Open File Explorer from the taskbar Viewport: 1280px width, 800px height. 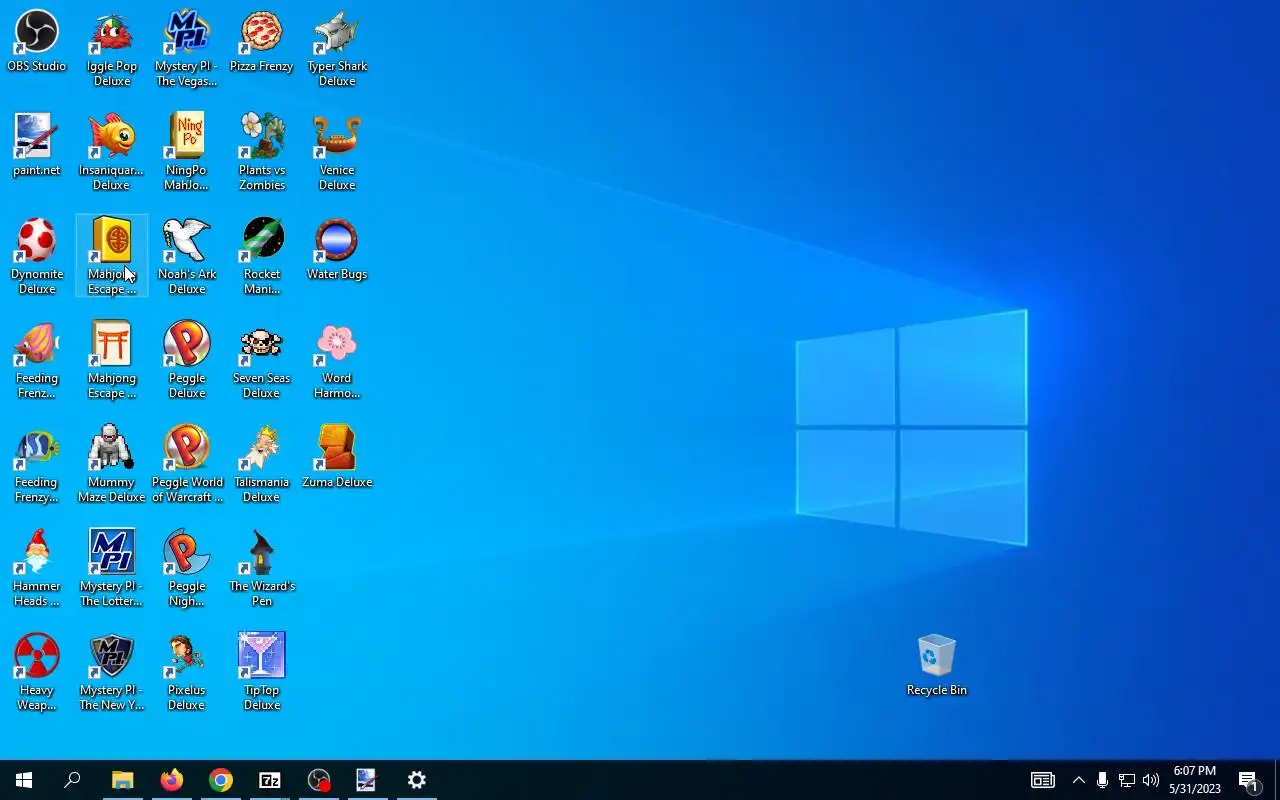point(122,780)
